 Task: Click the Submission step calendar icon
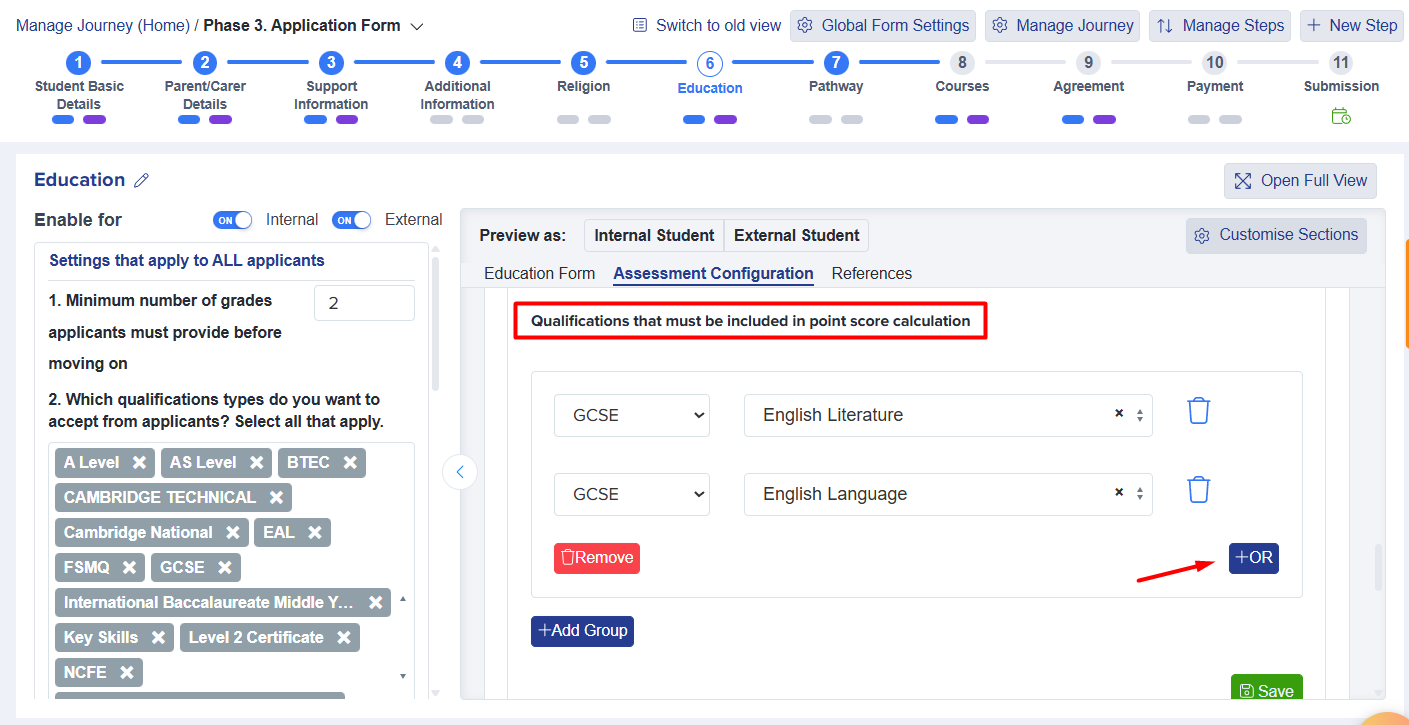(1341, 117)
